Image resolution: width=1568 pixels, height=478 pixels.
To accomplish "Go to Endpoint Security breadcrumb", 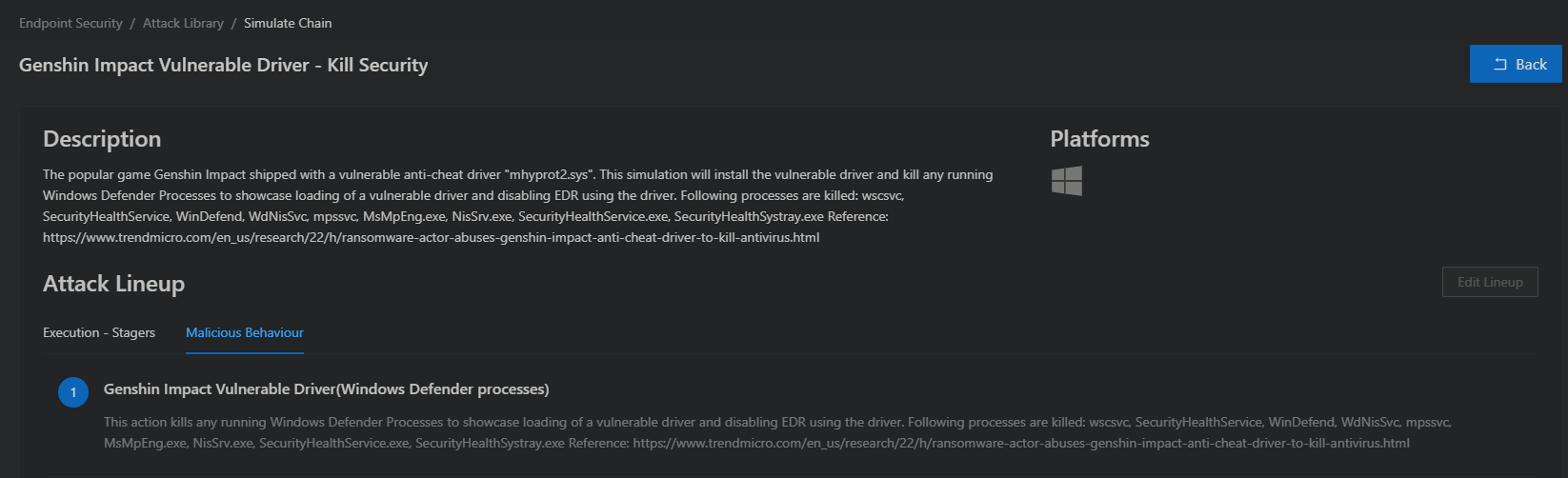I will (x=70, y=23).
